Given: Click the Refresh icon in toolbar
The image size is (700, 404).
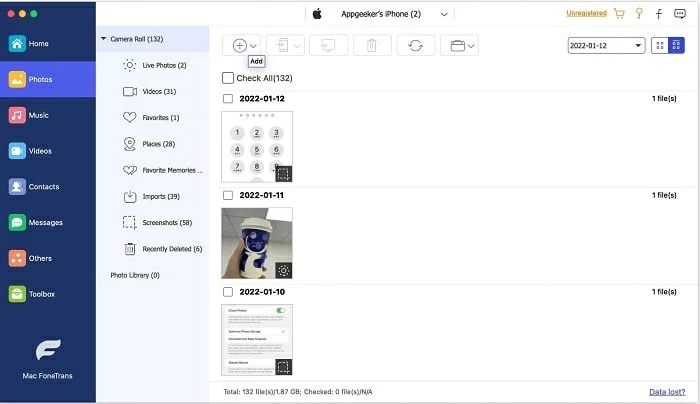Looking at the screenshot, I should point(415,46).
